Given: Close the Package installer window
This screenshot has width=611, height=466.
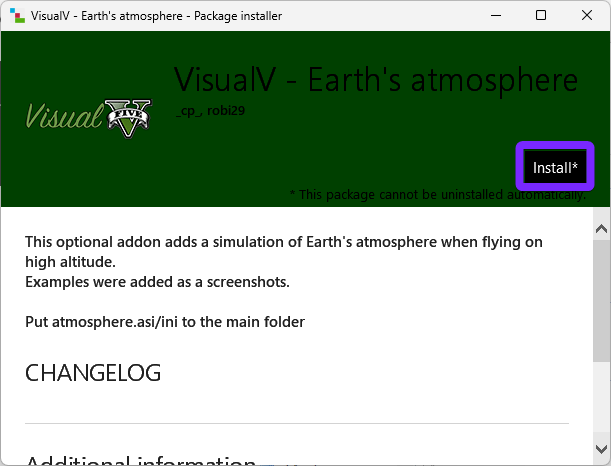Looking at the screenshot, I should (x=586, y=16).
